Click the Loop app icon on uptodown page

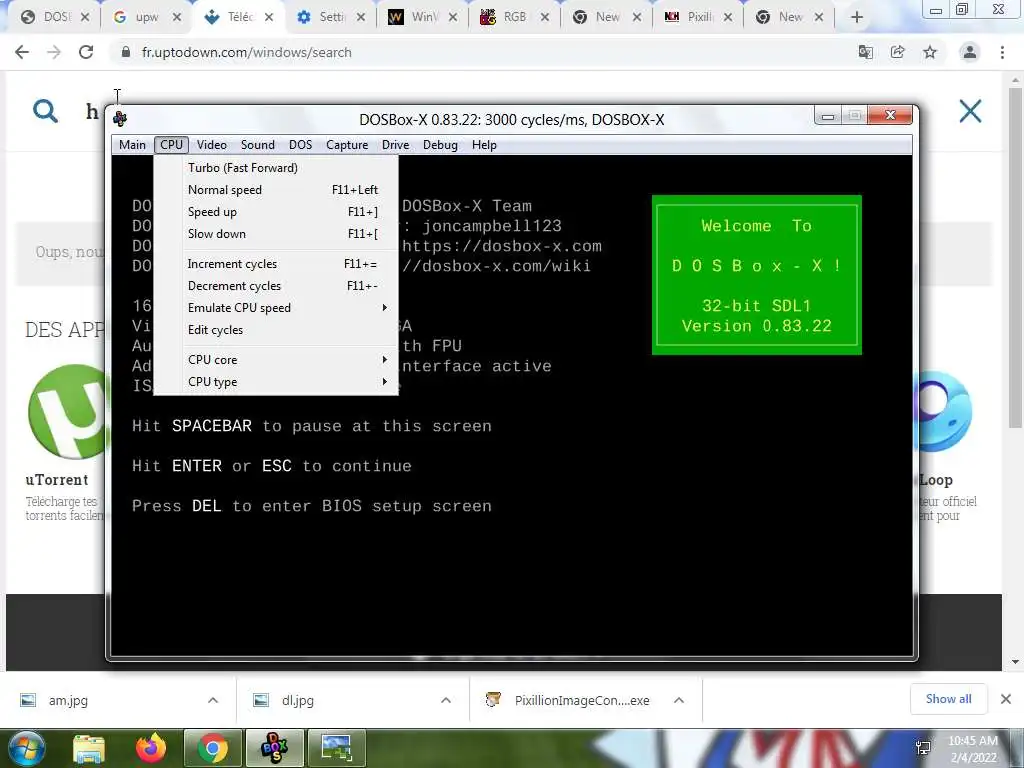point(946,411)
